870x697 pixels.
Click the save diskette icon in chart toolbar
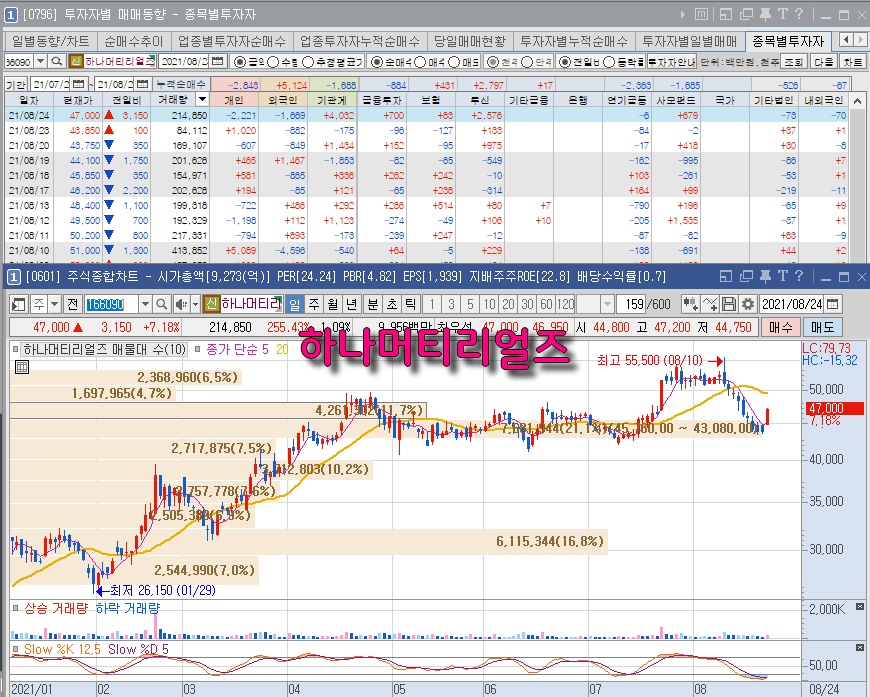729,304
